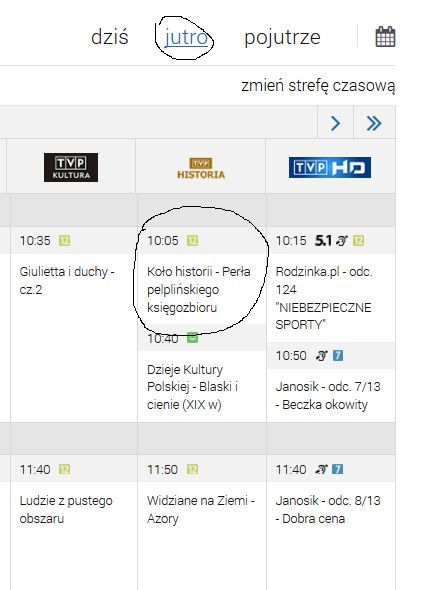This screenshot has height=590, width=428.
Task: Open the calendar date picker icon
Action: (385, 36)
